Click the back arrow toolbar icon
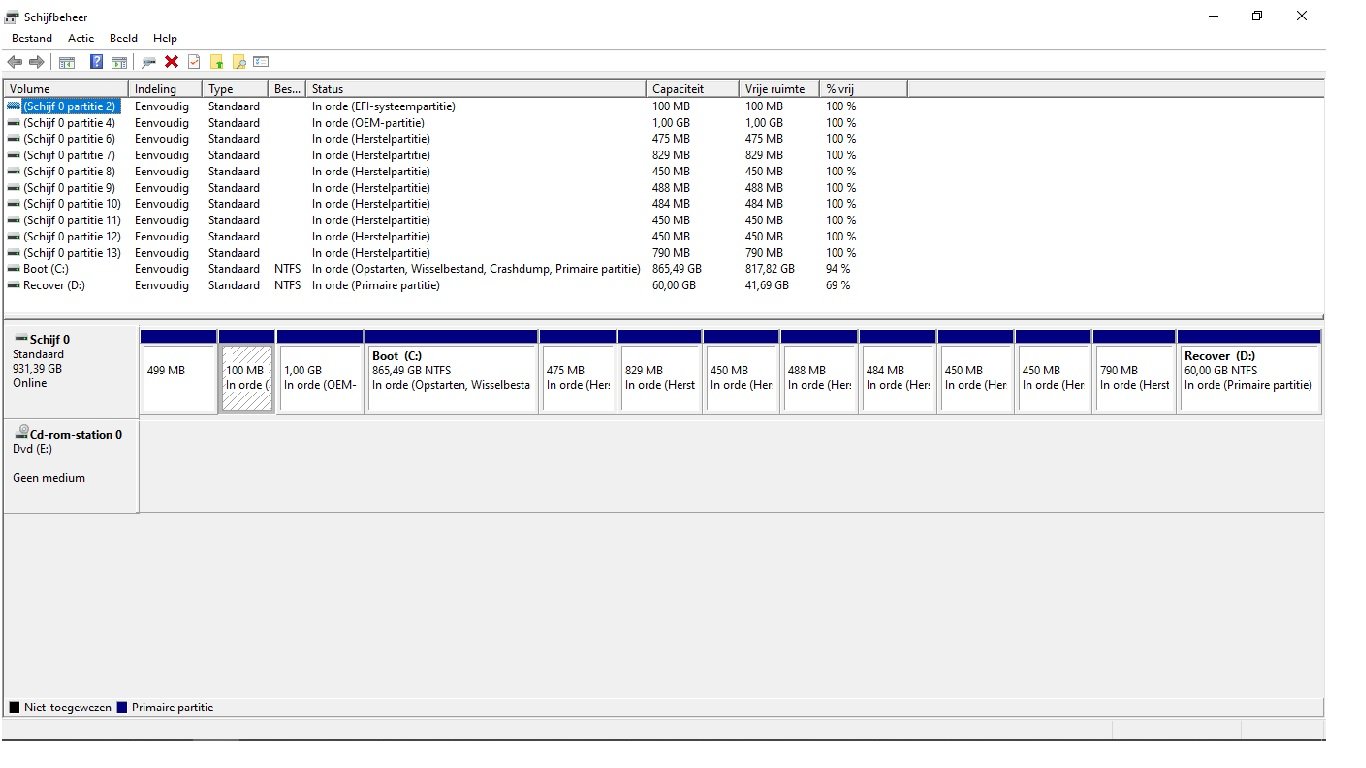The image size is (1366, 768). click(15, 62)
